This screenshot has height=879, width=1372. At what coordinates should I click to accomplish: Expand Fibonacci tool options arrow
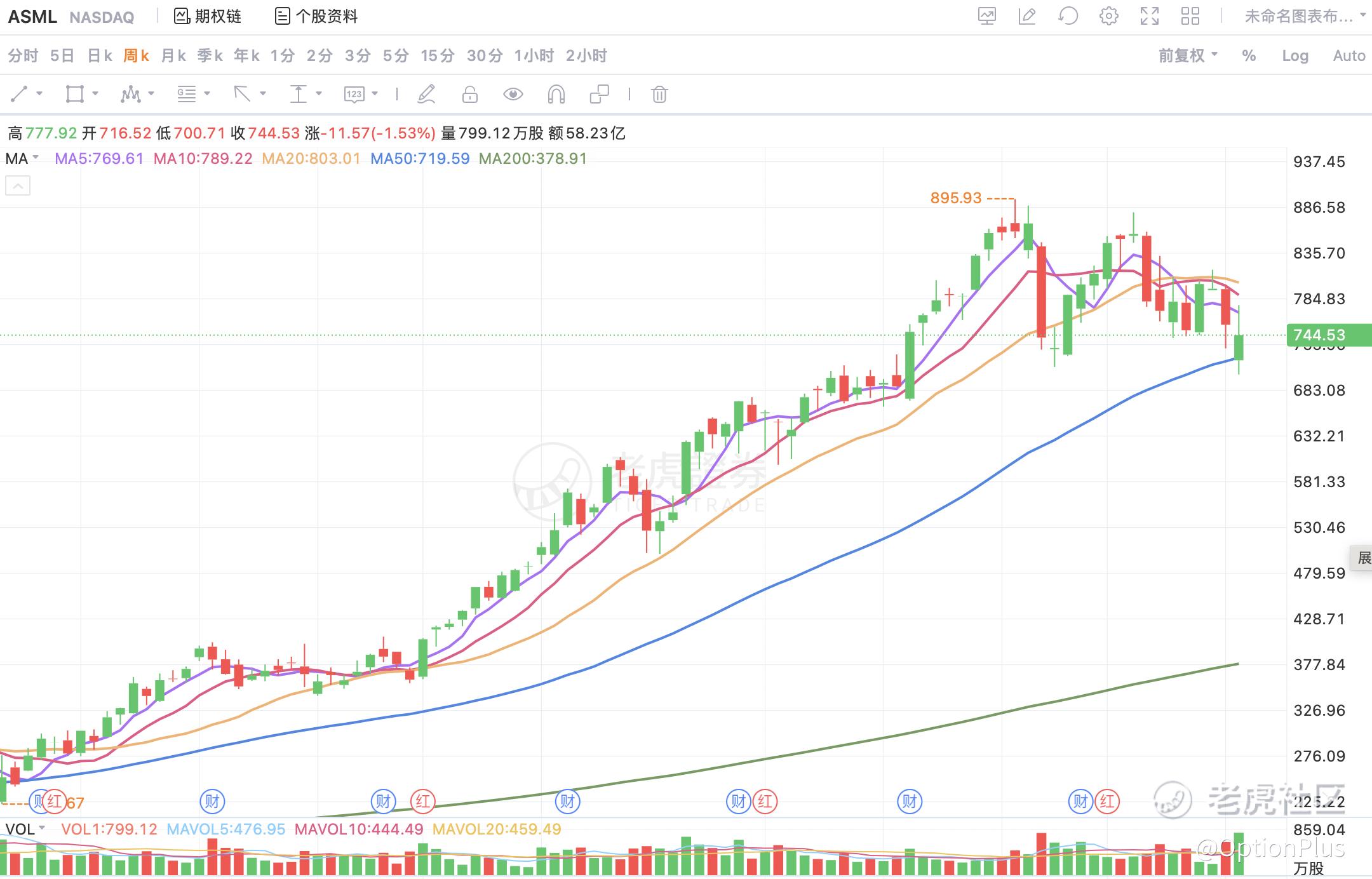(x=207, y=94)
